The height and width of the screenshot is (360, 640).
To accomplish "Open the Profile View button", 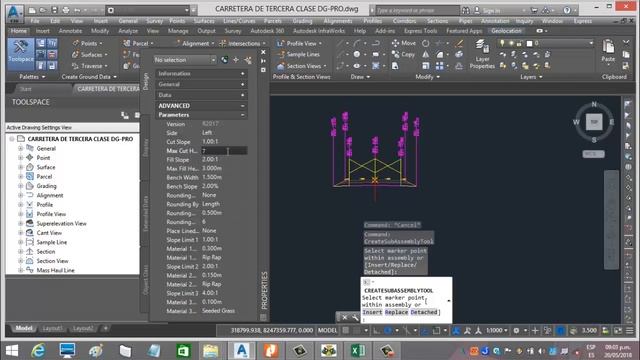I will pyautogui.click(x=299, y=43).
